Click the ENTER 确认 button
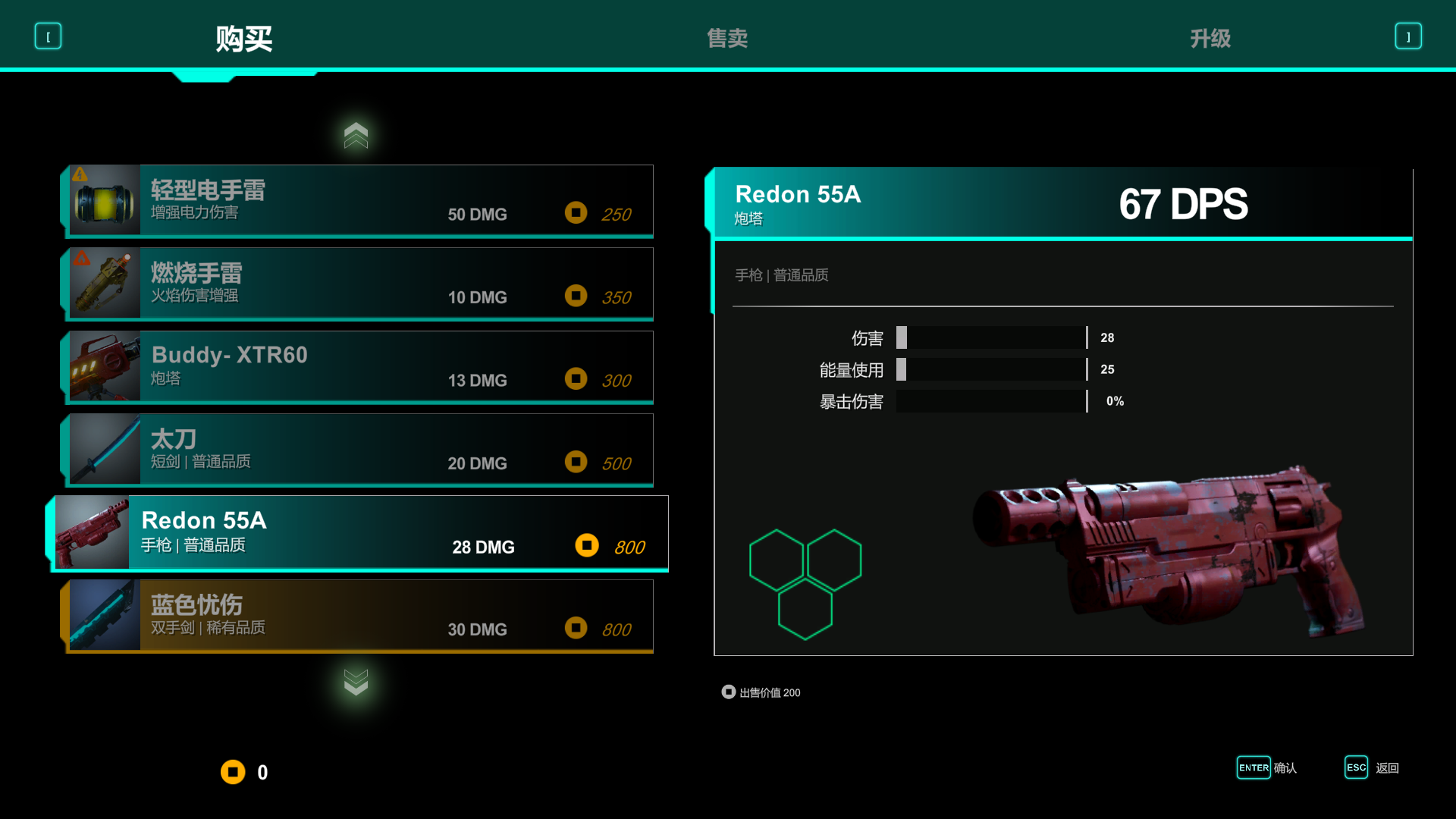This screenshot has height=819, width=1456. (1266, 767)
